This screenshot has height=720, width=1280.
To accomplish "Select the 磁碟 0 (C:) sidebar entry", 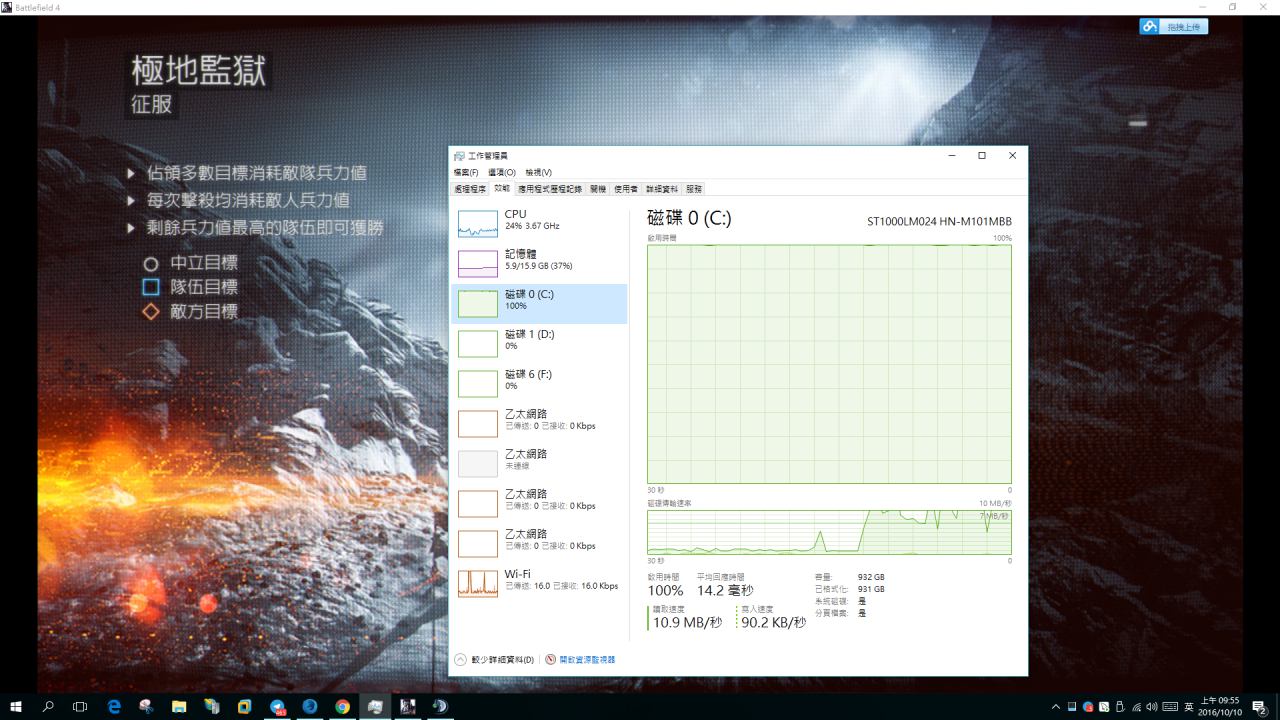I will [x=540, y=304].
